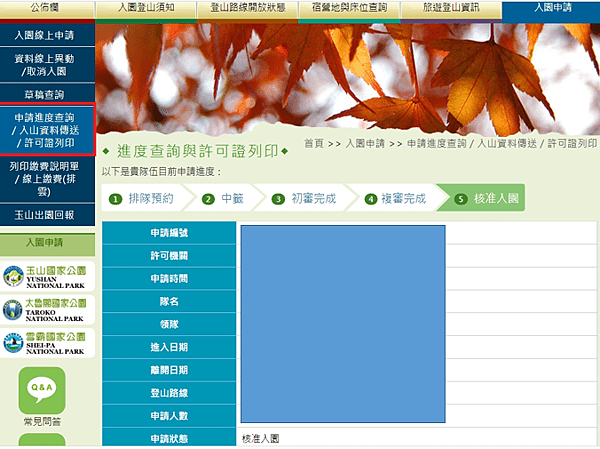Click the 領隊 table label
Image resolution: width=600 pixels, height=449 pixels.
click(x=169, y=324)
